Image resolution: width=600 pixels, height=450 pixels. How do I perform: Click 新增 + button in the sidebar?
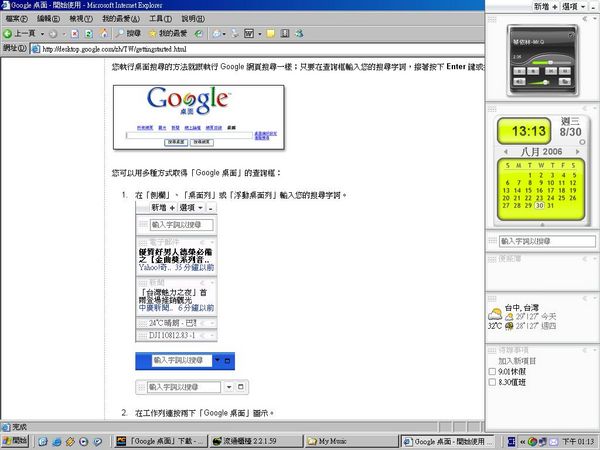(546, 7)
